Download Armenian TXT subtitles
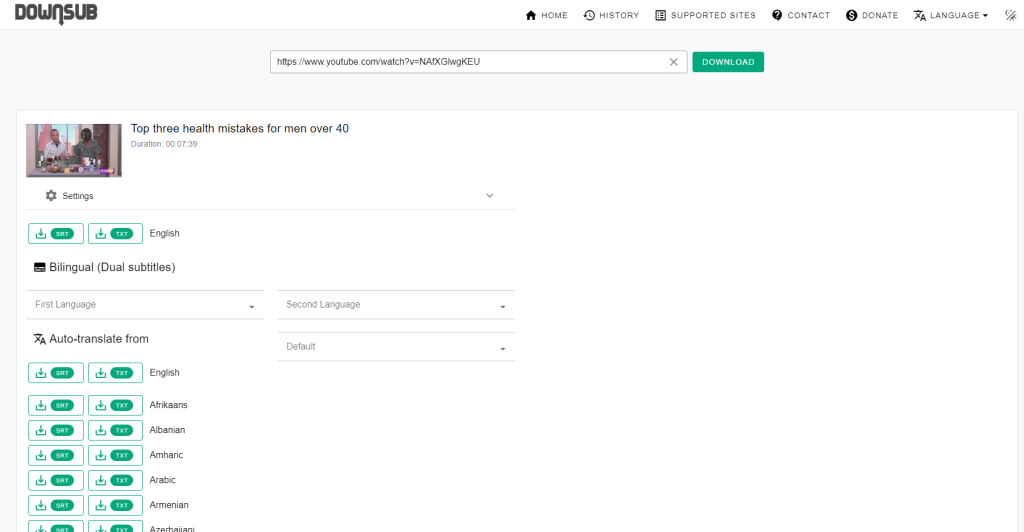The image size is (1024, 532). [x=116, y=505]
